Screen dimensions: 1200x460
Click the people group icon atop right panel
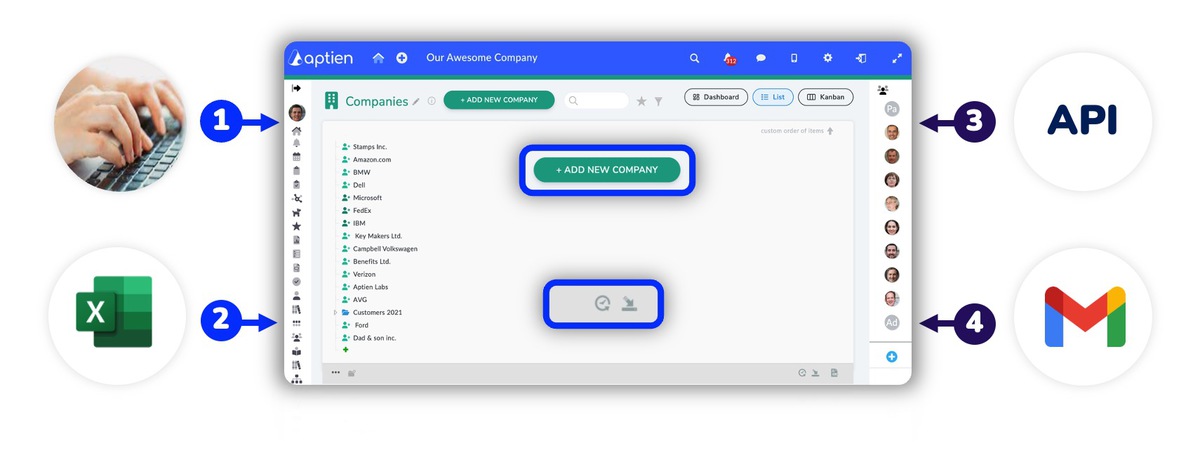[x=883, y=89]
